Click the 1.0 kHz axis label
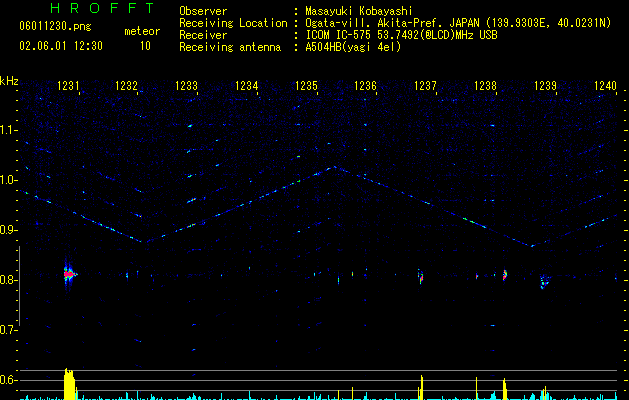The width and height of the screenshot is (629, 400). [8, 180]
